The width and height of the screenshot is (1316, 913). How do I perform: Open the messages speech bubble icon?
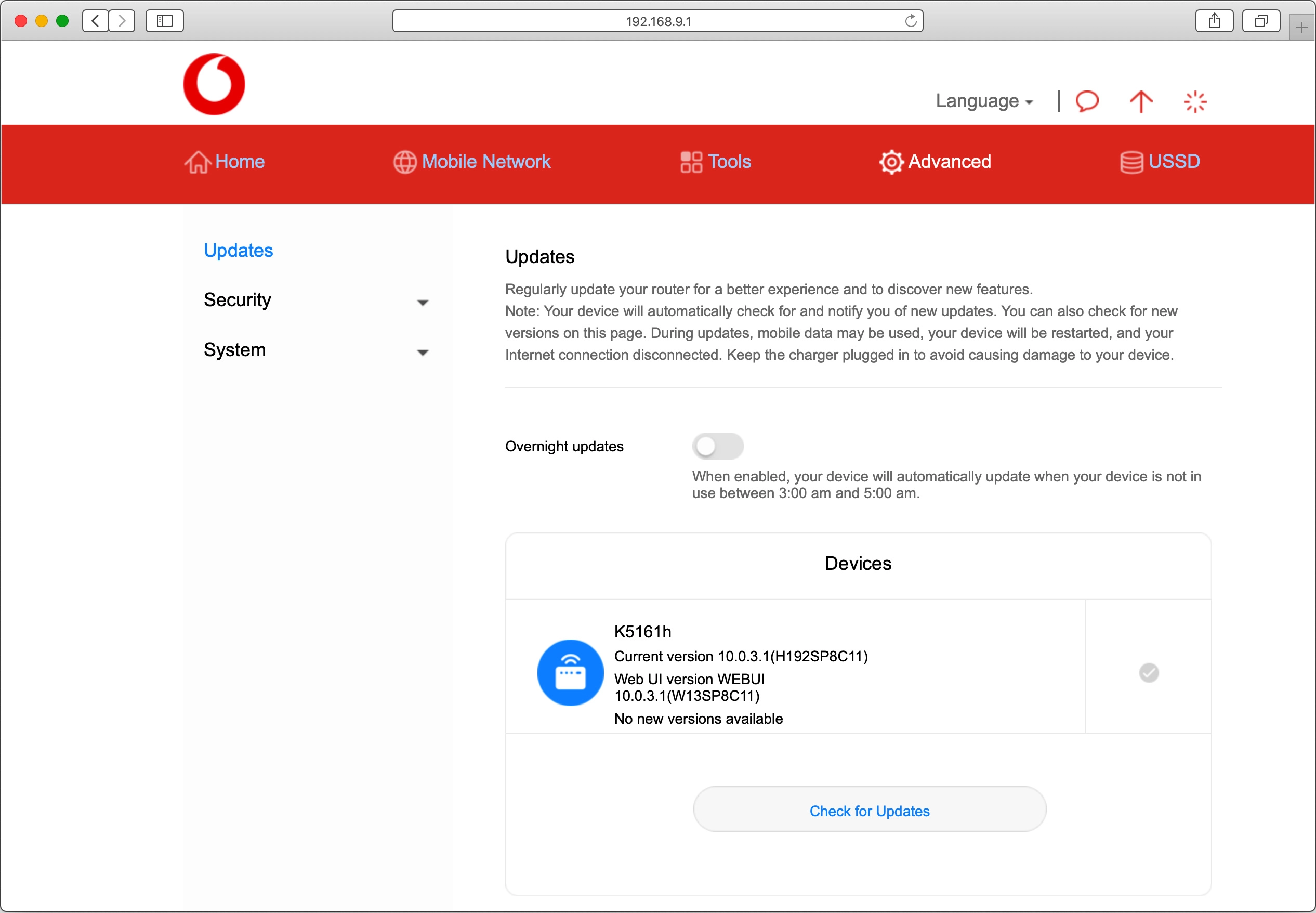pyautogui.click(x=1087, y=101)
